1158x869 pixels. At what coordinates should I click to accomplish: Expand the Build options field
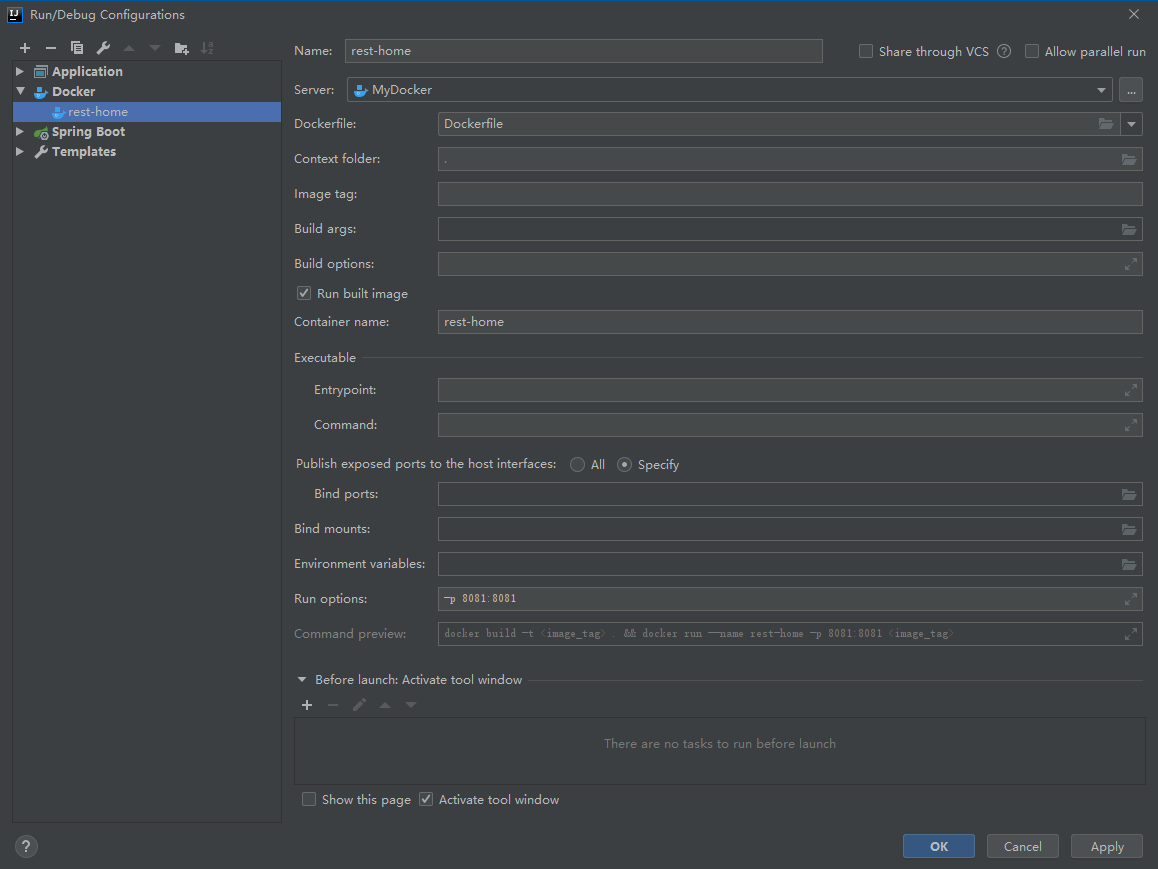click(x=1131, y=264)
